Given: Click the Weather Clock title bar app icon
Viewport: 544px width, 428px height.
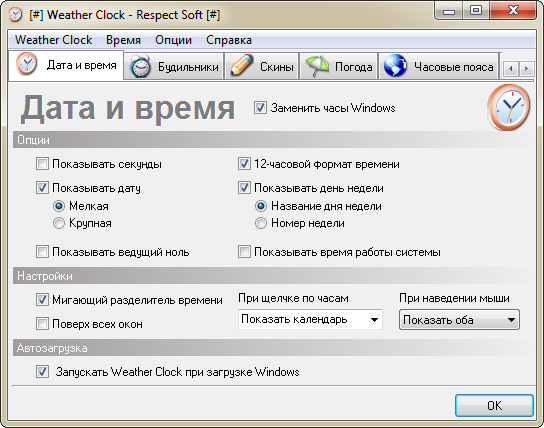Looking at the screenshot, I should (15, 15).
